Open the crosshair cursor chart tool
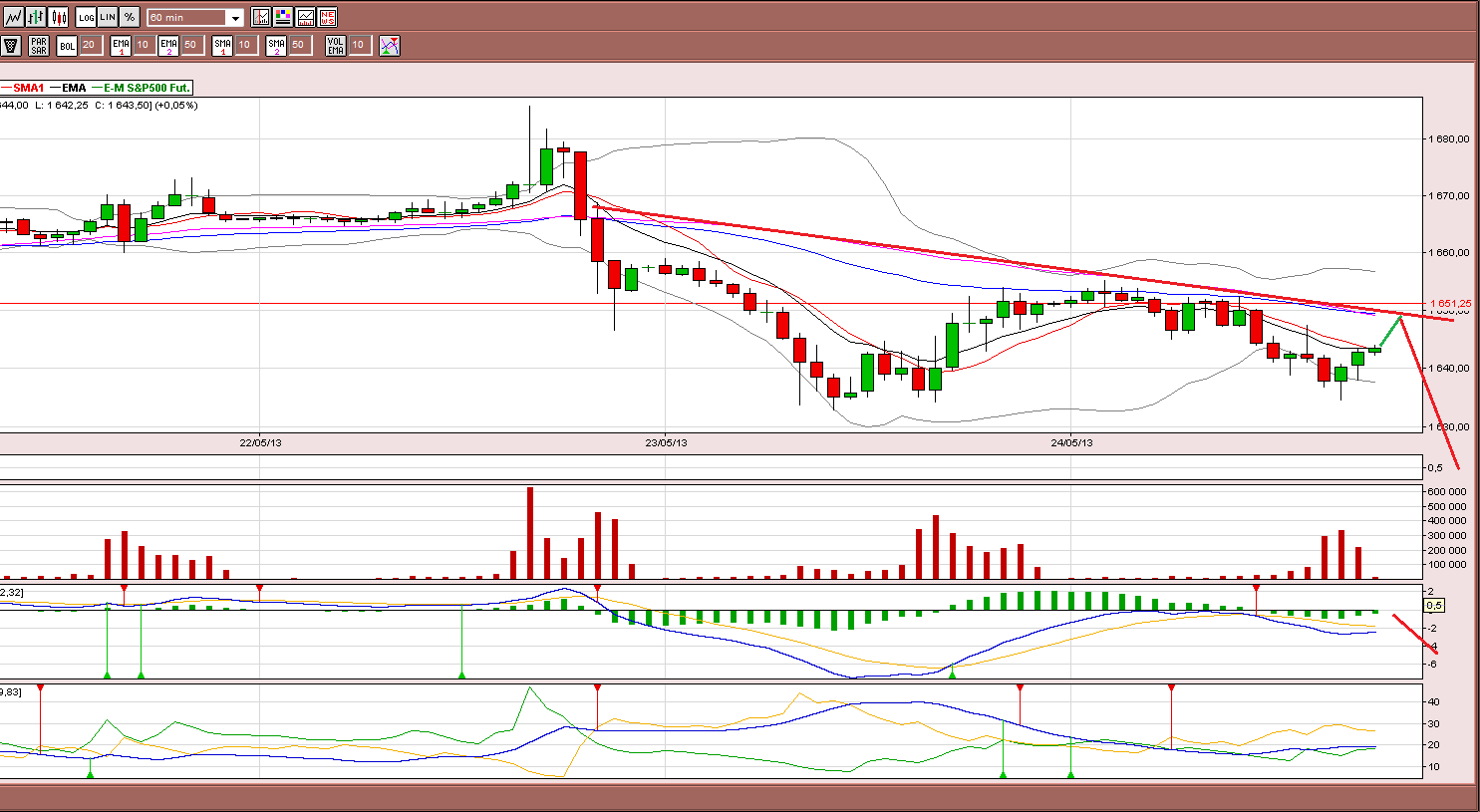Screen dimensions: 1480x812 pyautogui.click(x=261, y=17)
